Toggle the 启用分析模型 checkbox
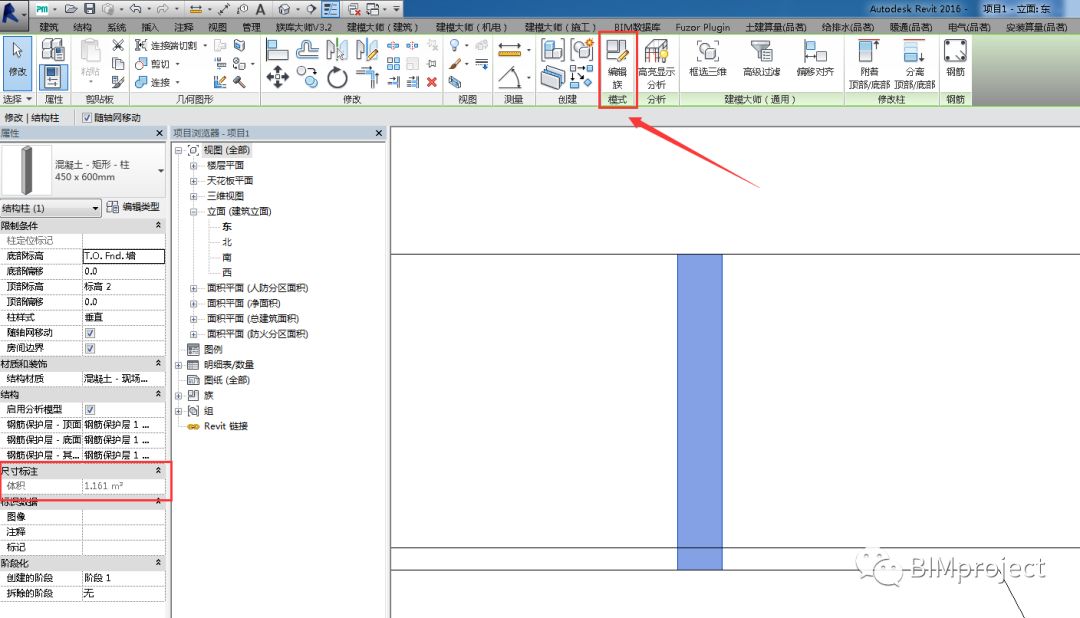This screenshot has width=1080, height=618. coord(90,409)
